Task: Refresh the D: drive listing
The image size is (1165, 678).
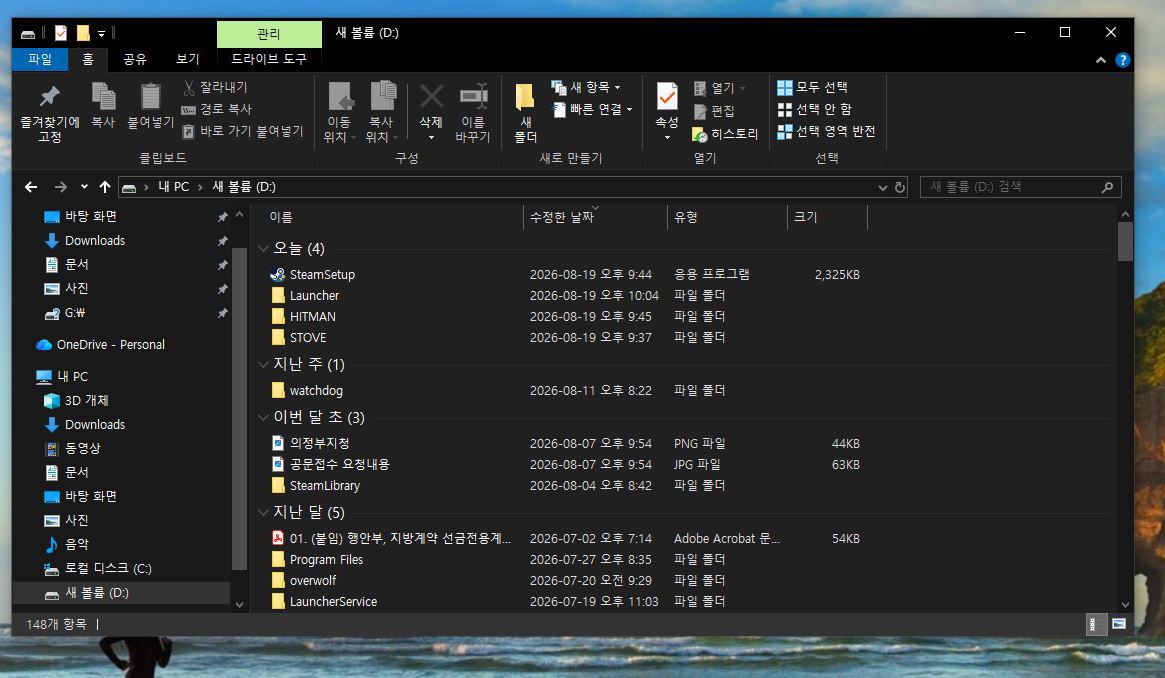Action: click(x=900, y=187)
